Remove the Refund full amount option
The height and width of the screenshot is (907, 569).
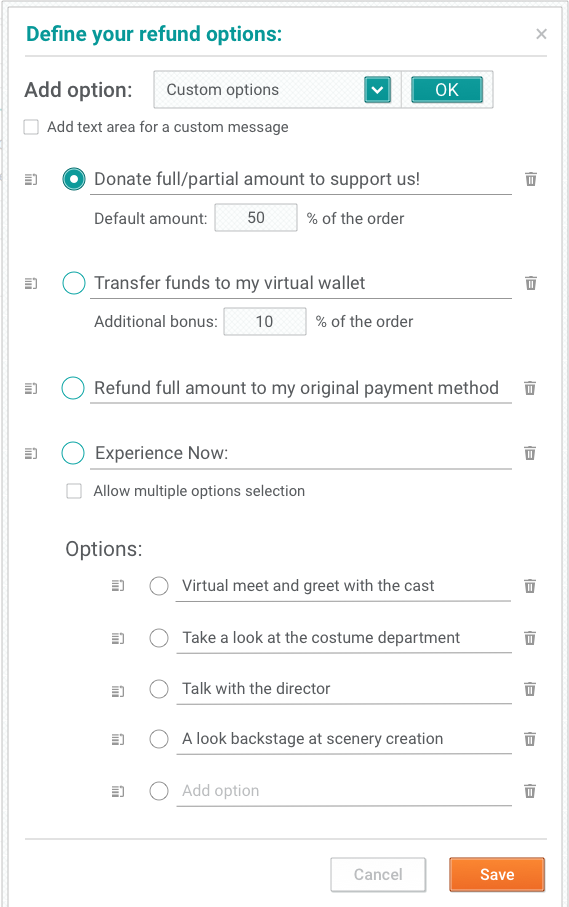tap(530, 388)
